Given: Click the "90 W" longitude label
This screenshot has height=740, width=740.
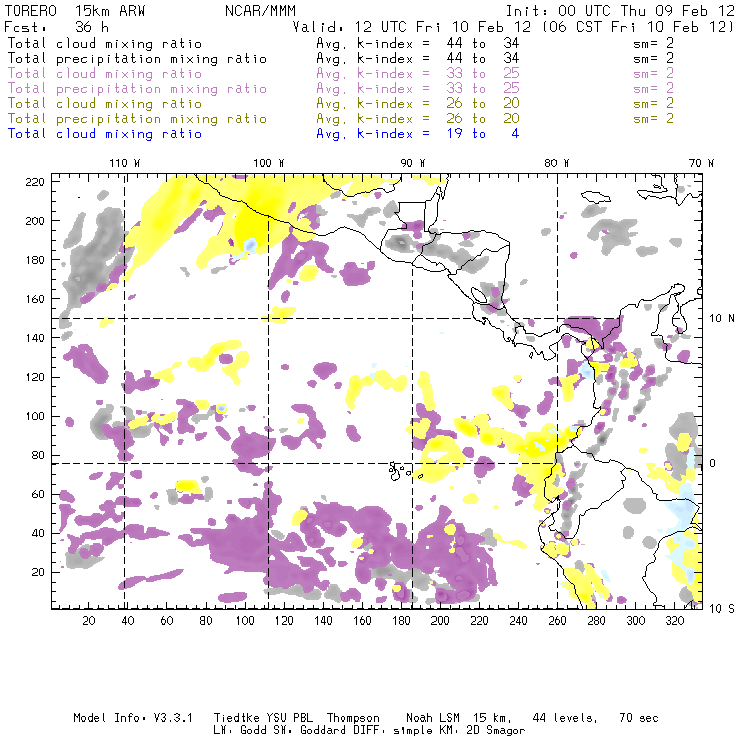Looking at the screenshot, I should [x=412, y=163].
